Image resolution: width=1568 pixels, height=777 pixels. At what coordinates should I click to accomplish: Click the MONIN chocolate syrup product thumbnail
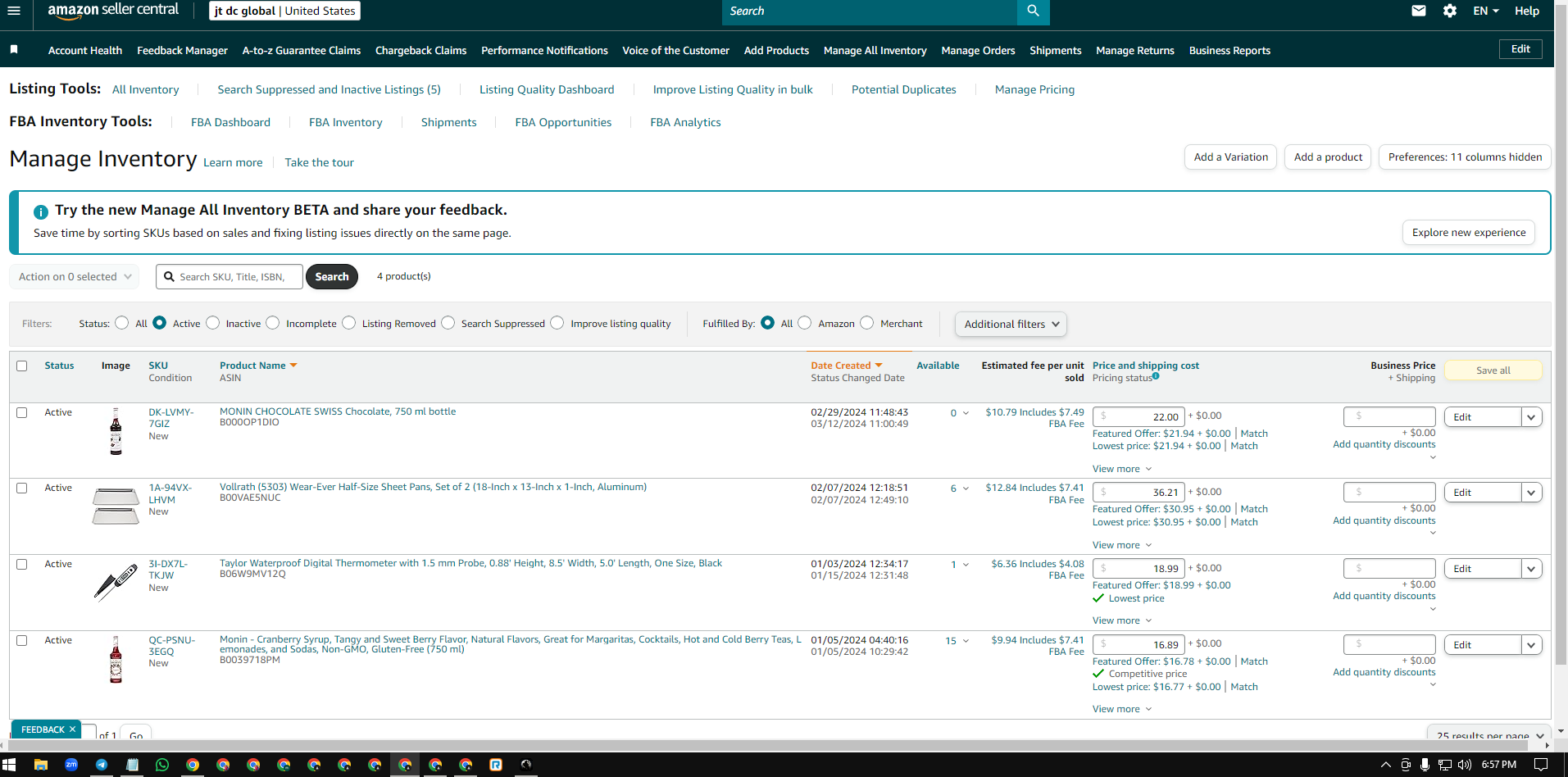click(116, 431)
